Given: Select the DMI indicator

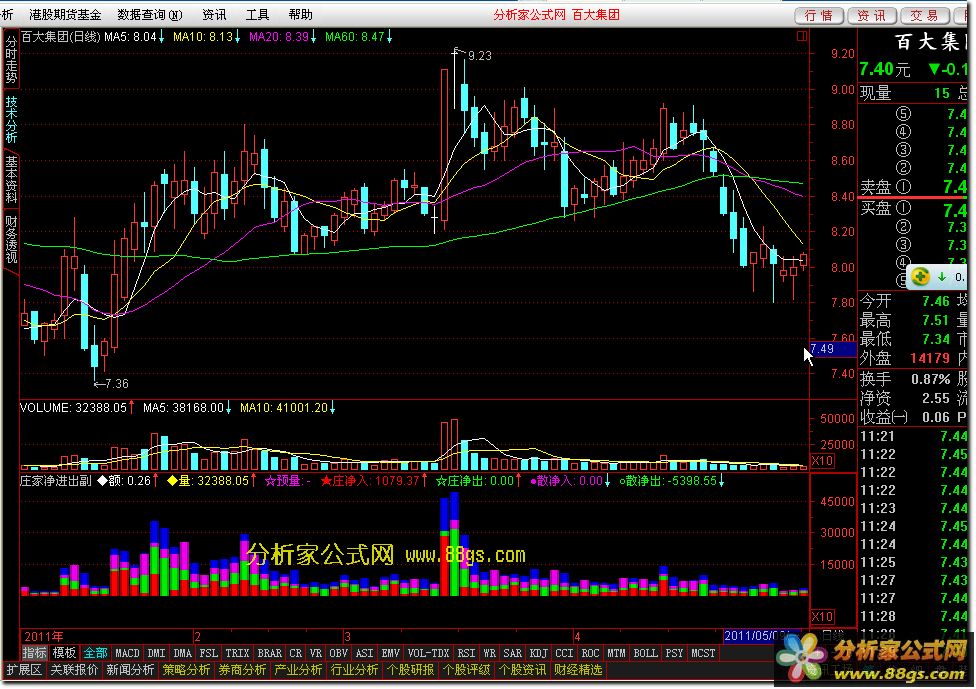Looking at the screenshot, I should 156,653.
